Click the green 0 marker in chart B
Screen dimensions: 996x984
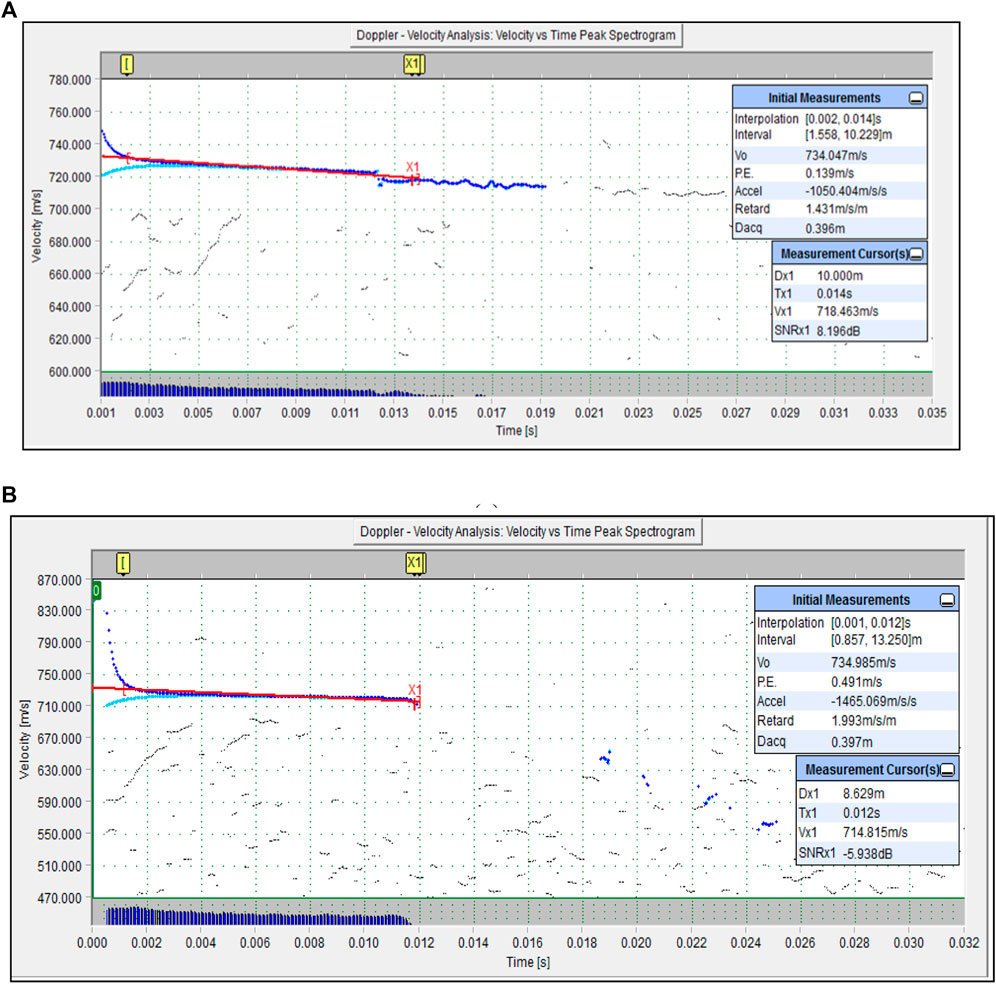tap(97, 591)
